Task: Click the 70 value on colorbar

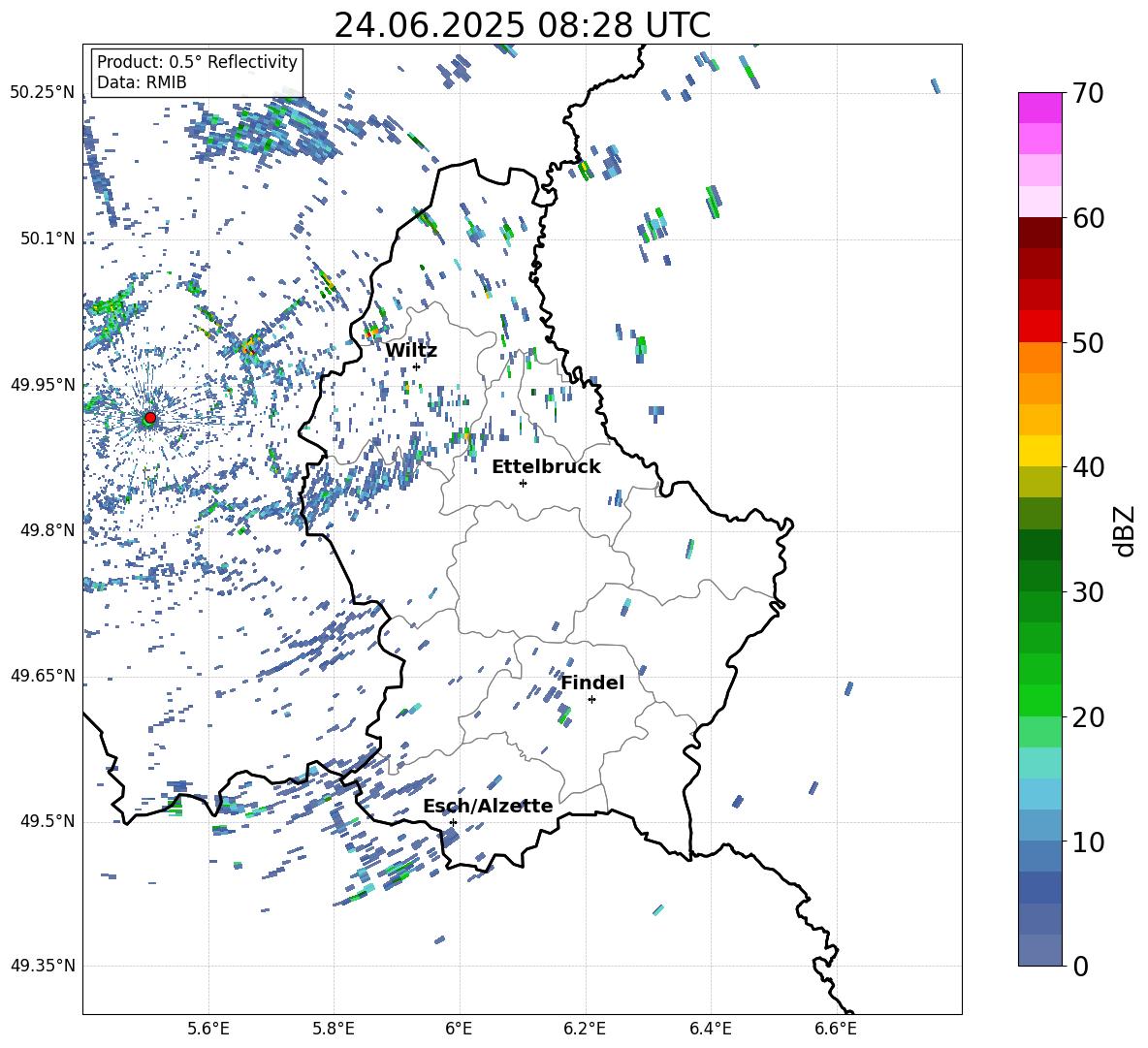Action: click(x=1088, y=94)
